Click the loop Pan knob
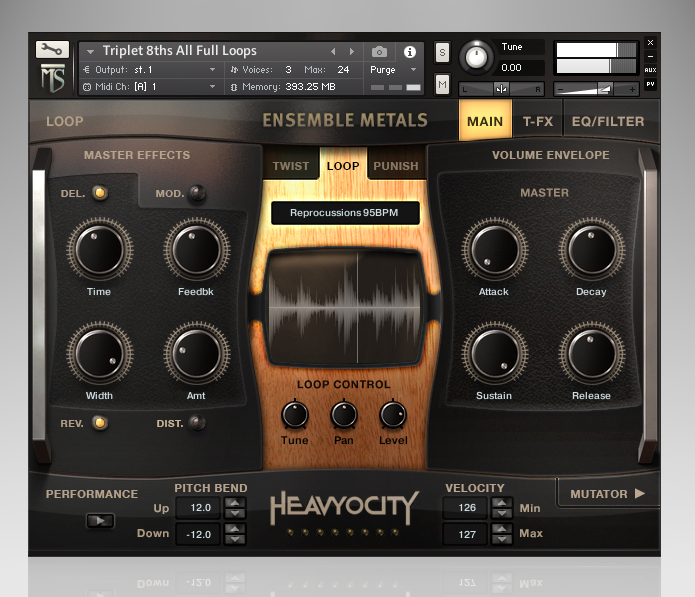 344,415
